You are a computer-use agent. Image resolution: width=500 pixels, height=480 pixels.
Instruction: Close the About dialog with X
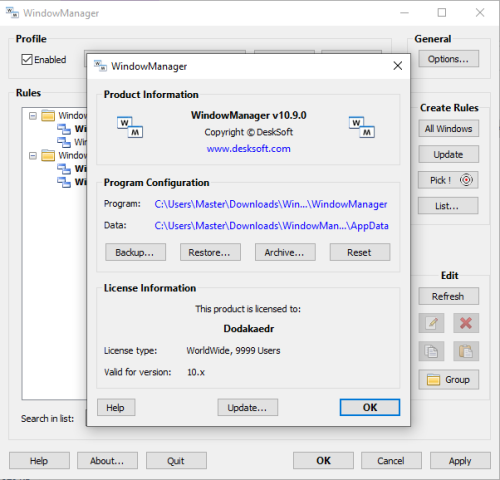tap(398, 66)
